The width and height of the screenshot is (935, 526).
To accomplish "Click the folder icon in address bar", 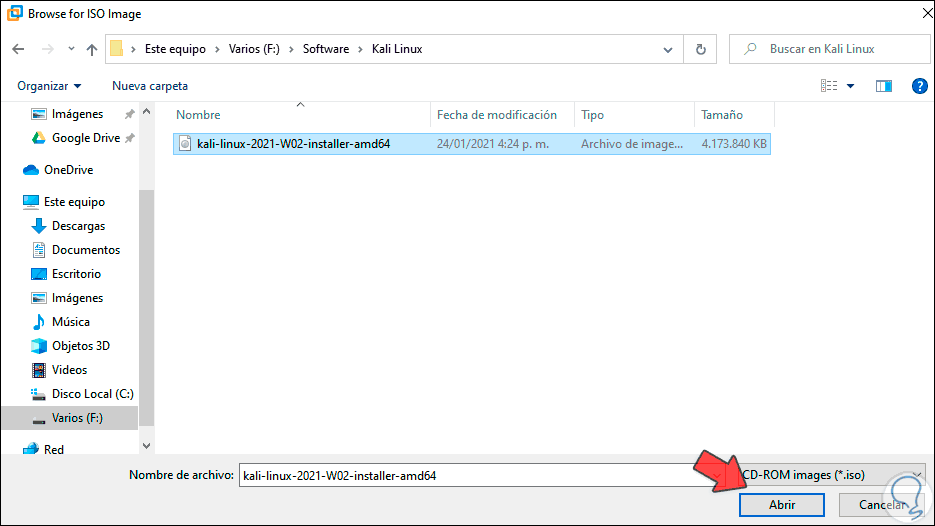I will point(117,49).
